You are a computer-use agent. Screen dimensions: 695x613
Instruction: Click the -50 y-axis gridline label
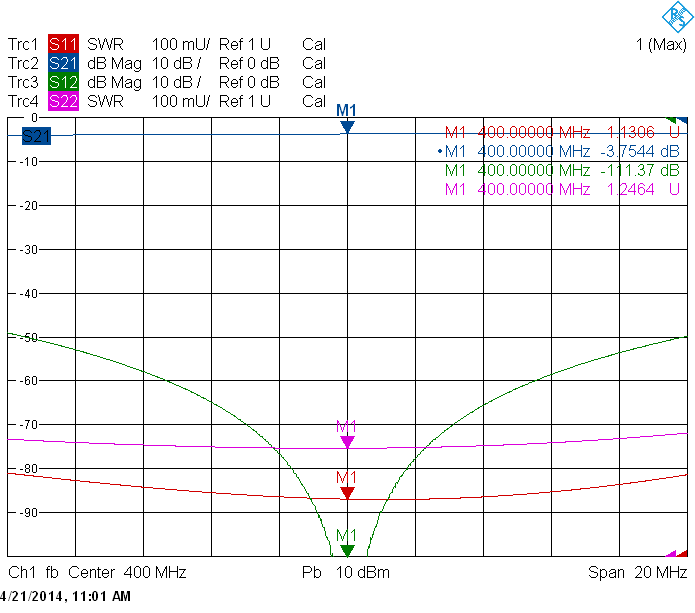pyautogui.click(x=28, y=338)
